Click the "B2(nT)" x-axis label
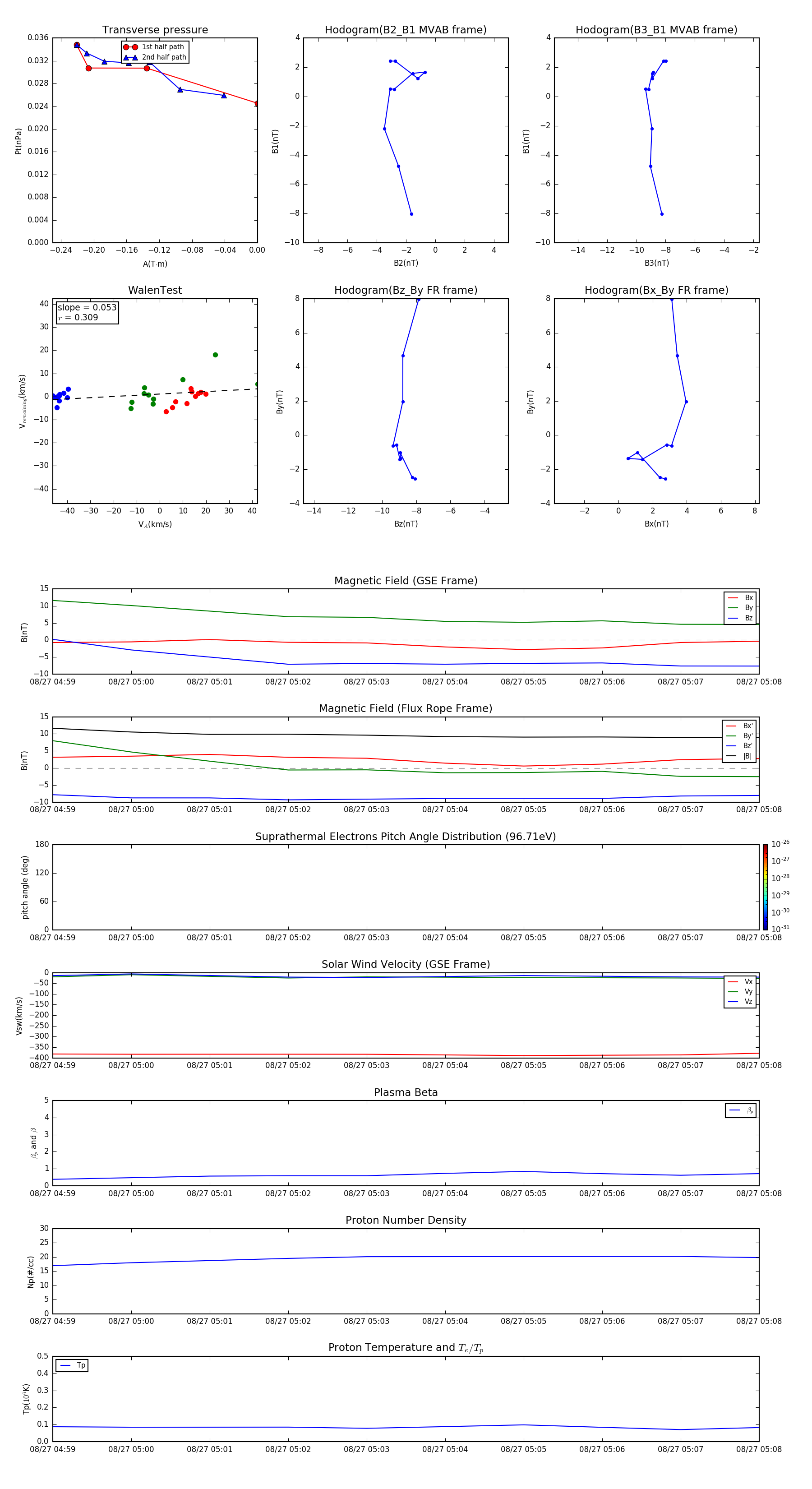 (x=406, y=263)
